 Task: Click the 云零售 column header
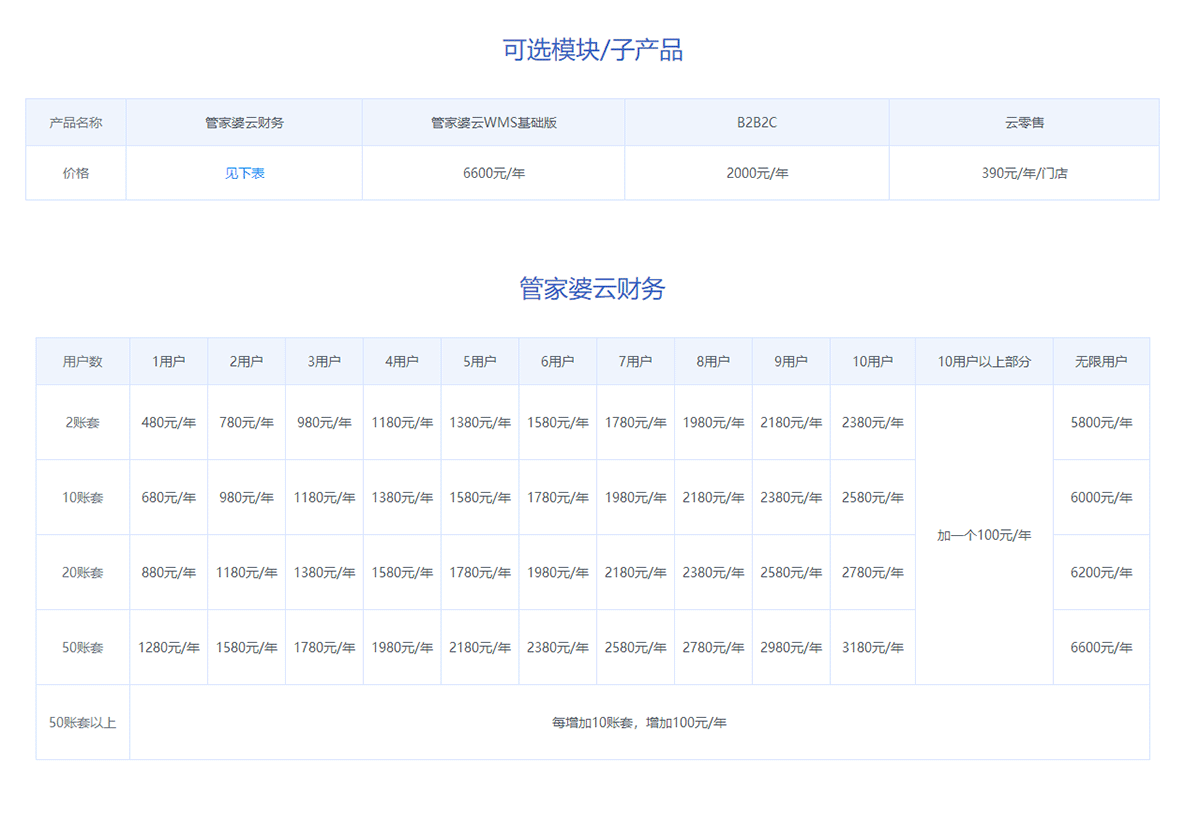[1024, 123]
